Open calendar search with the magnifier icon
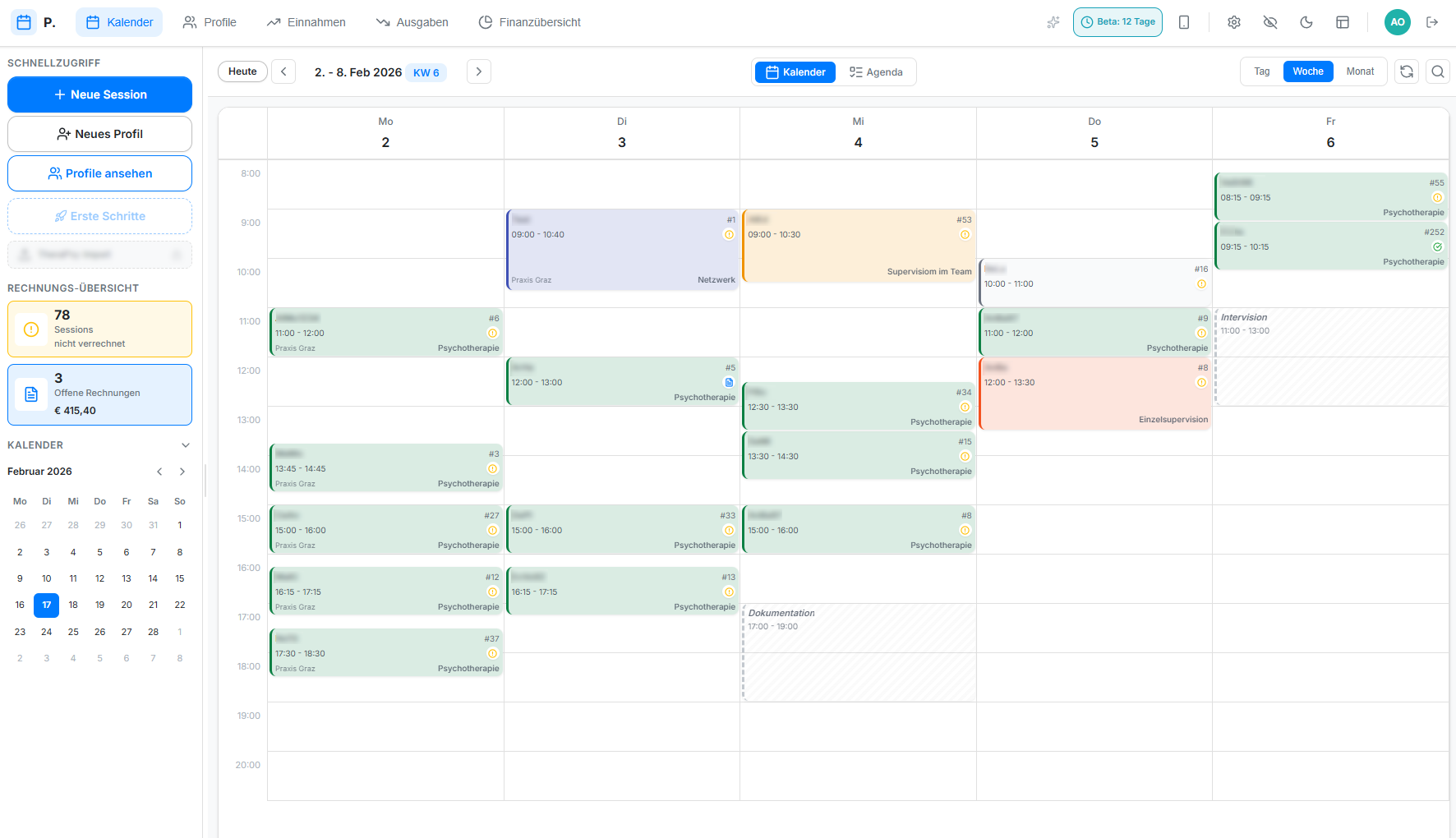Viewport: 1456px width, 838px height. 1437,71
